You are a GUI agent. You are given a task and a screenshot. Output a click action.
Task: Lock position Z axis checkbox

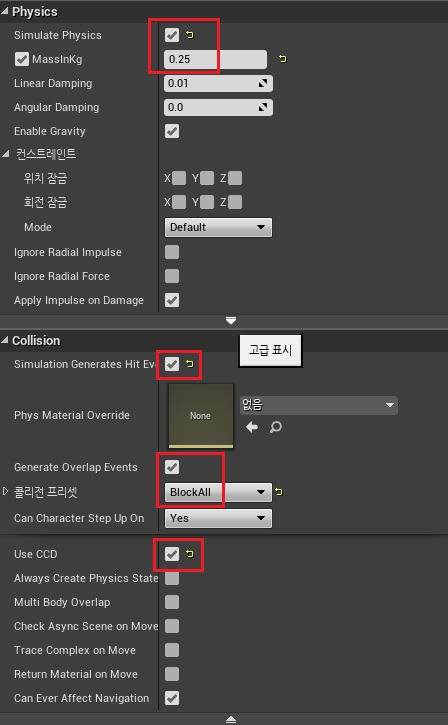click(235, 178)
